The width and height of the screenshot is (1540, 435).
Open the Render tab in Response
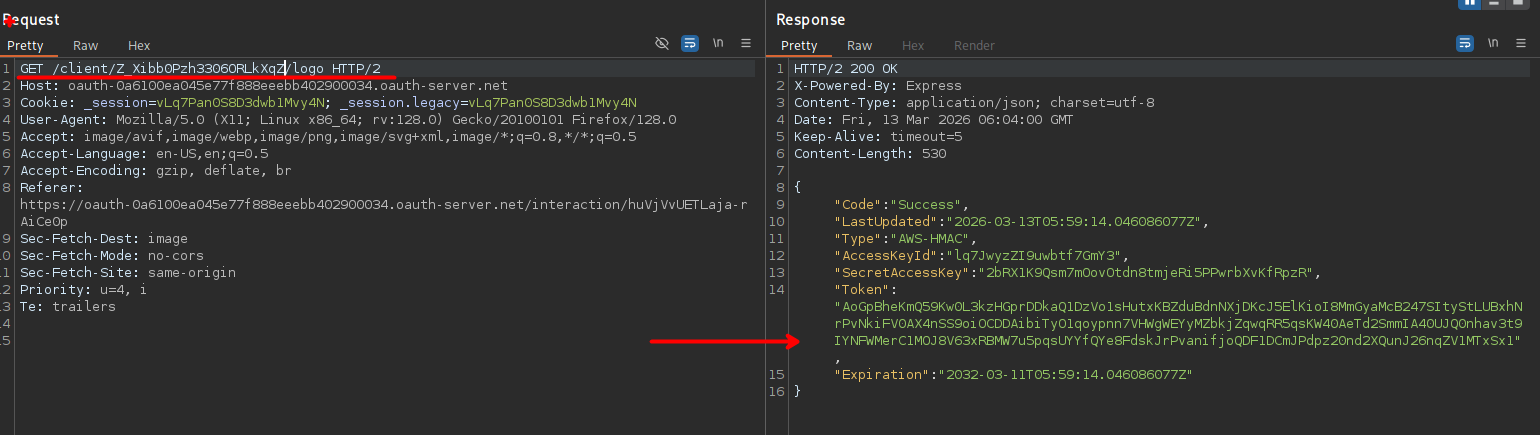974,45
